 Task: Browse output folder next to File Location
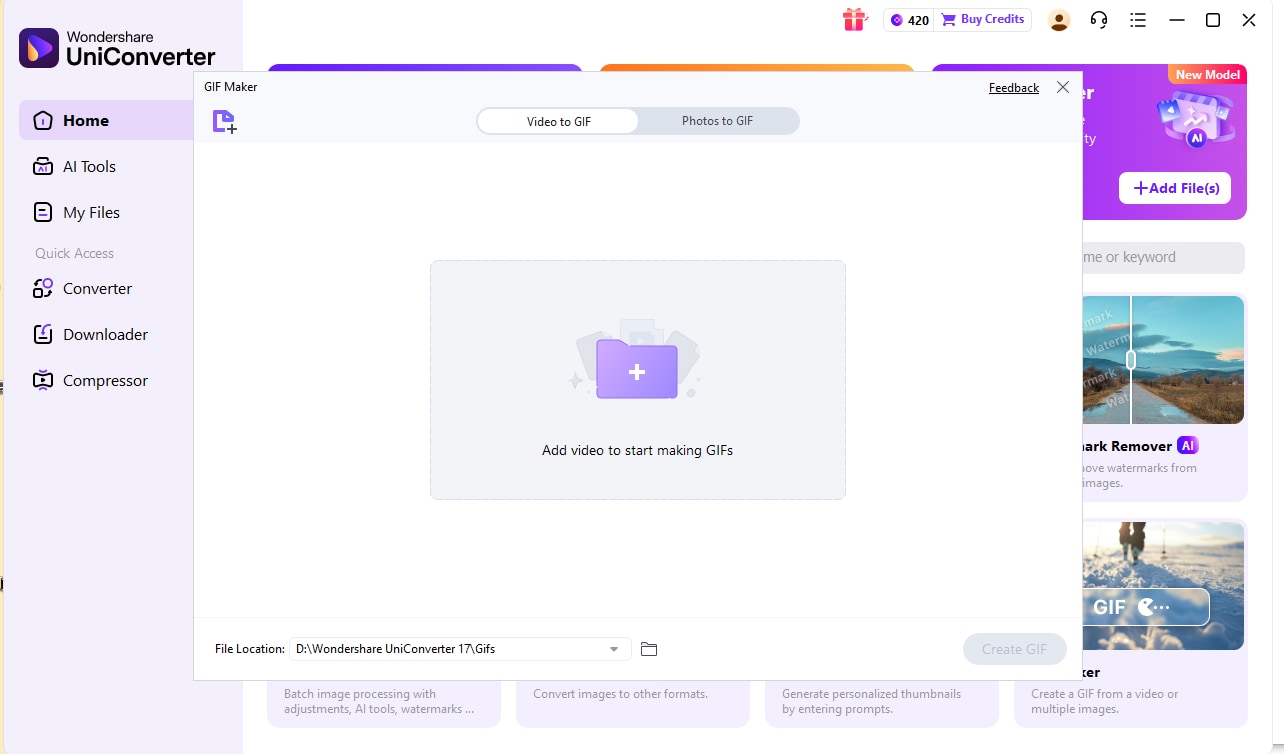(x=649, y=649)
